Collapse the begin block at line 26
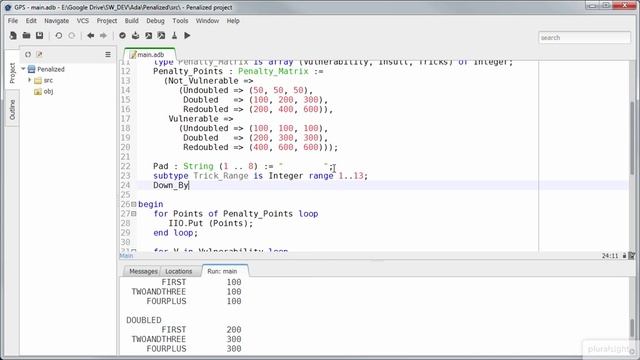Screen dimensions: 640x360 133,204
